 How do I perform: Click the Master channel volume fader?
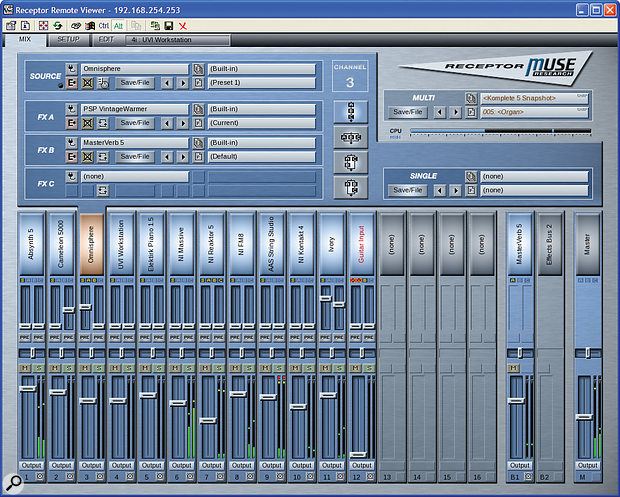584,417
